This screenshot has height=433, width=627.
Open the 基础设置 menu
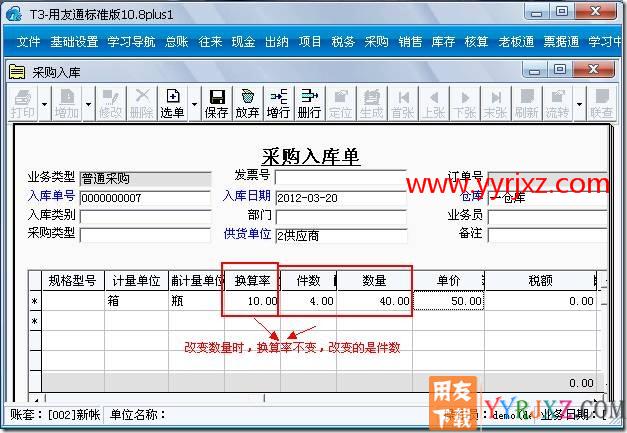74,42
